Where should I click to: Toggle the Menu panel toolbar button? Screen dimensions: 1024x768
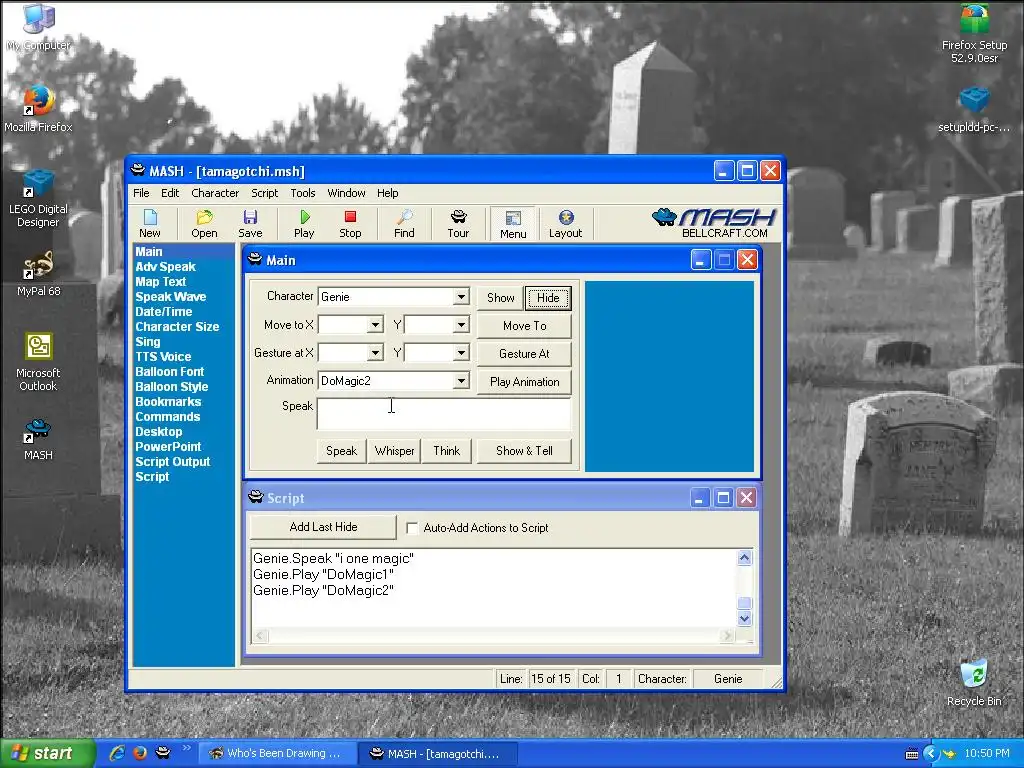click(513, 223)
